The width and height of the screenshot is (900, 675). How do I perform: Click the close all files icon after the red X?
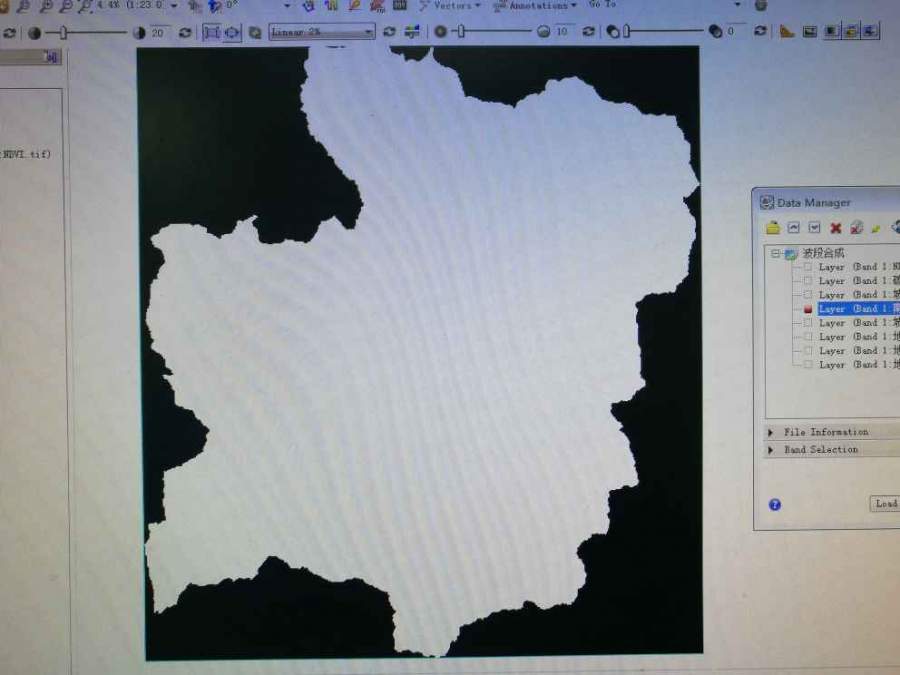pyautogui.click(x=856, y=227)
